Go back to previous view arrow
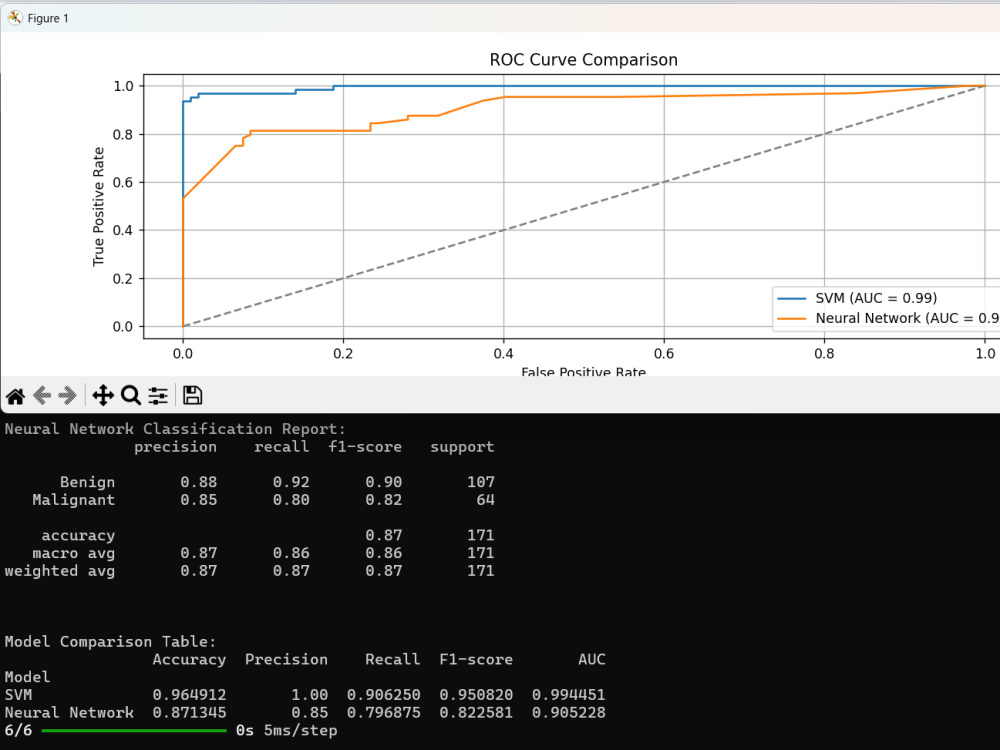Image resolution: width=1000 pixels, height=750 pixels. coord(41,396)
